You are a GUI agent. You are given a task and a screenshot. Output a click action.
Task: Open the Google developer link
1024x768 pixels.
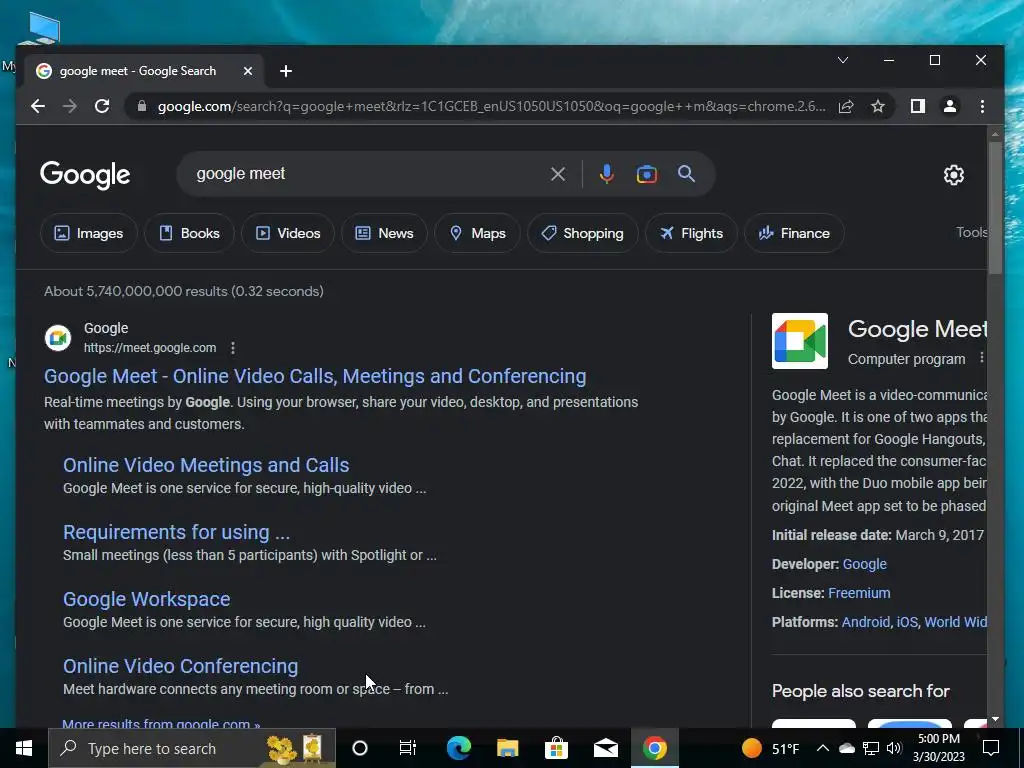tap(865, 564)
